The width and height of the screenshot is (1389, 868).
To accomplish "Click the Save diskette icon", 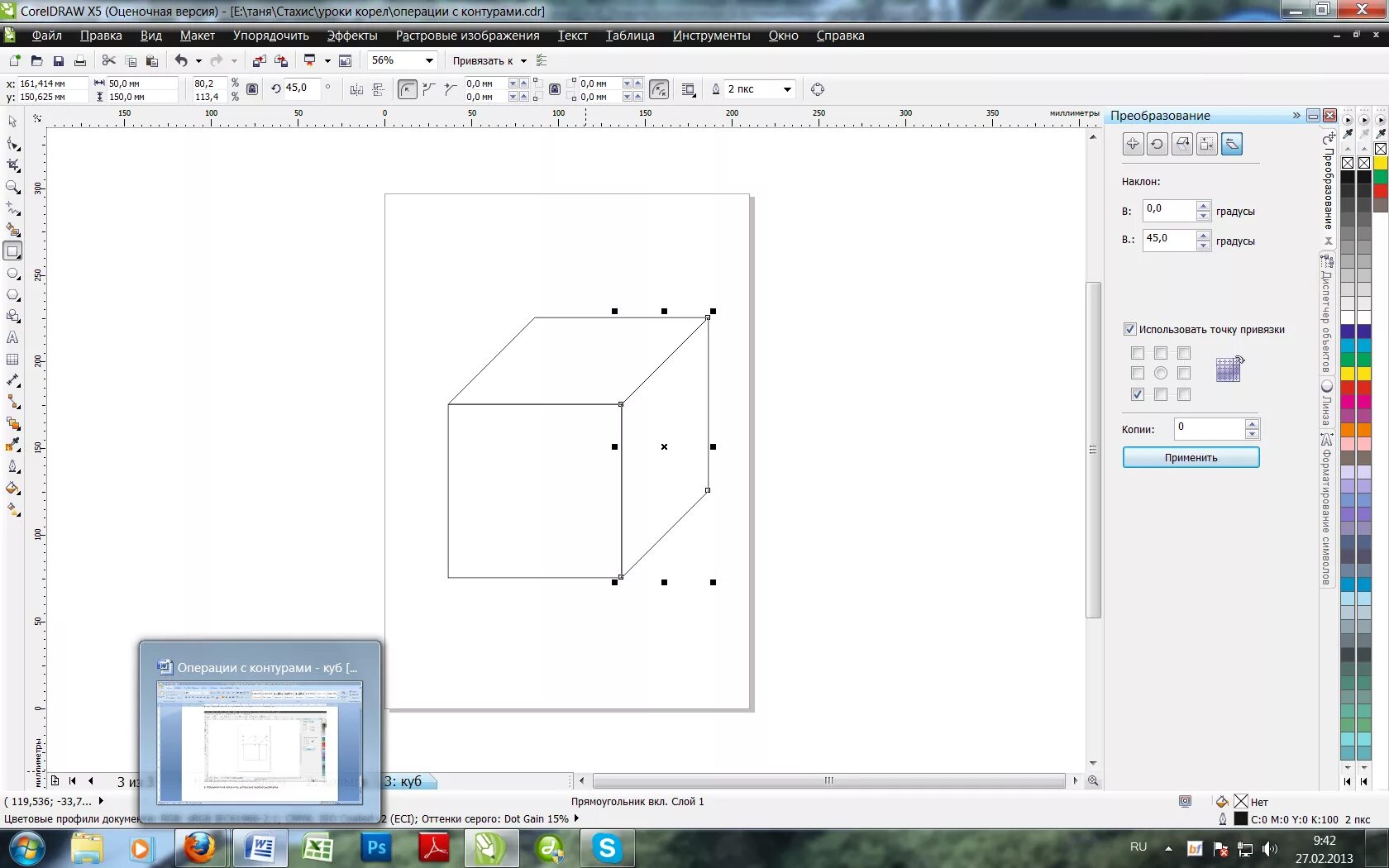I will tap(58, 60).
